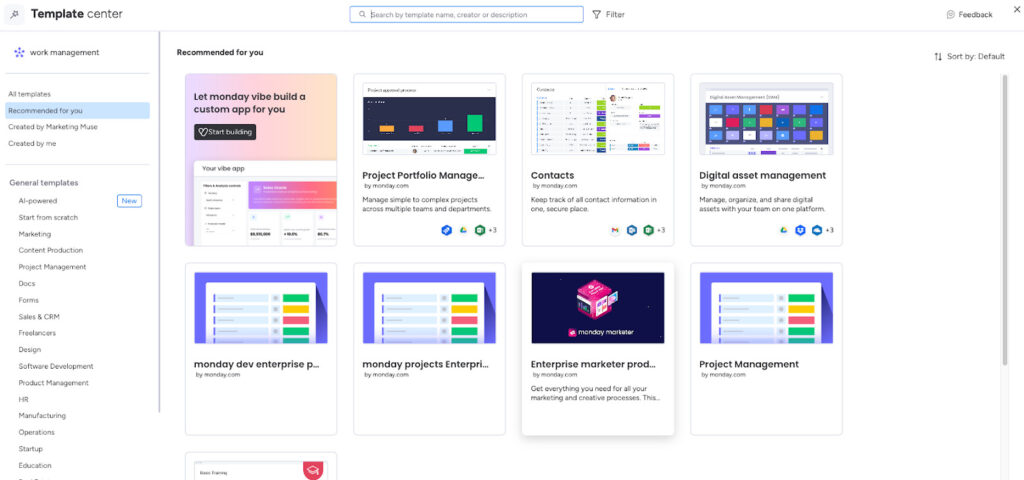Click the Template center wand icon
The image size is (1024, 480).
click(14, 14)
